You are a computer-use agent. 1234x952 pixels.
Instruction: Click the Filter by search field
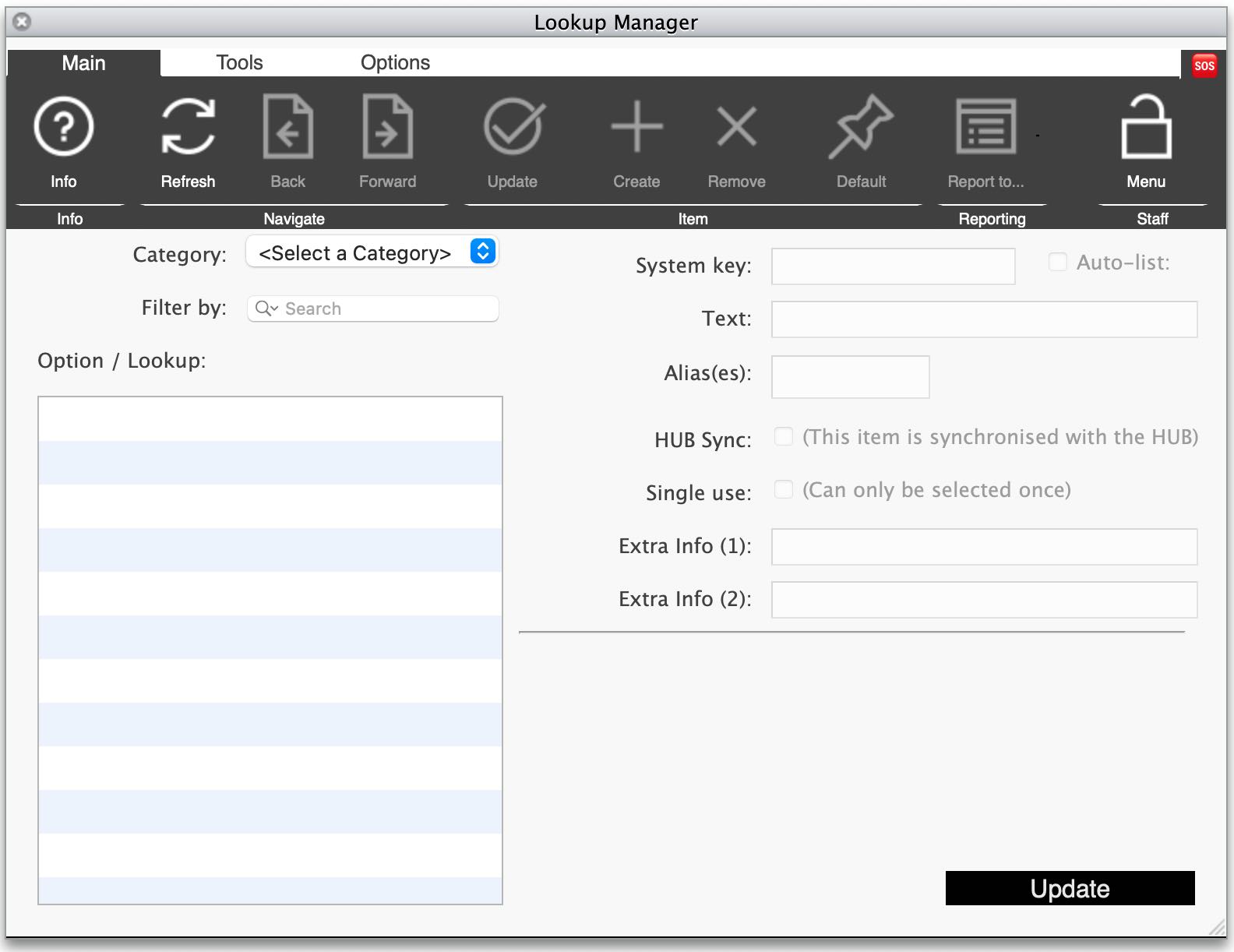pyautogui.click(x=372, y=309)
